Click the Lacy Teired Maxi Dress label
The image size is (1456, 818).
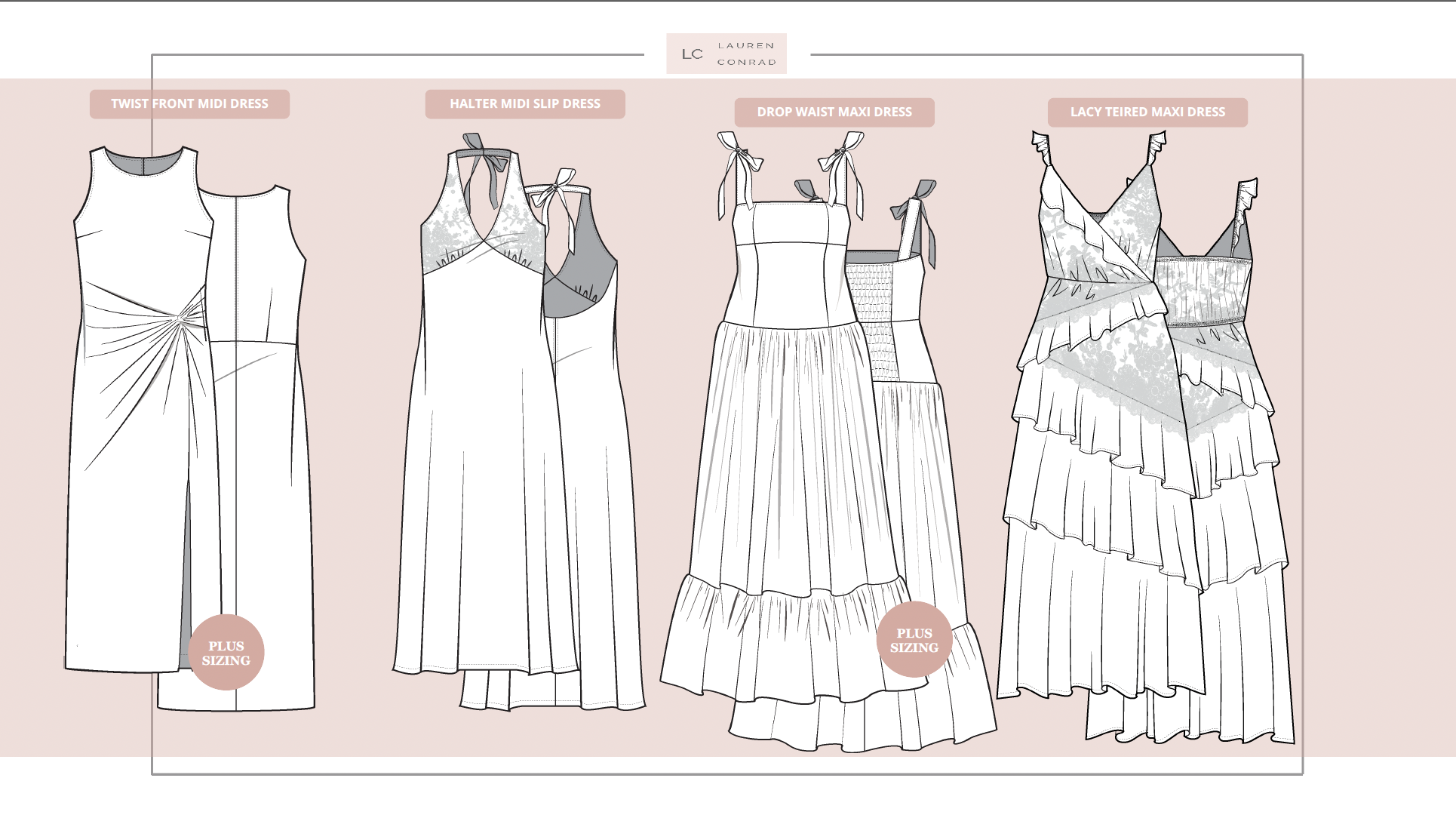[x=1147, y=112]
